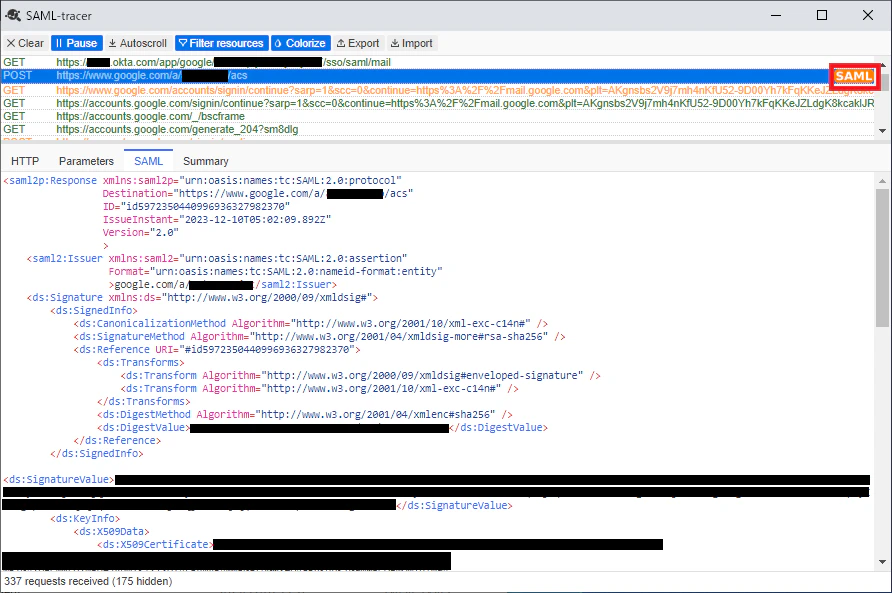The height and width of the screenshot is (593, 892).
Task: Select the okta.com sso/saml/mail GET request
Action: pyautogui.click(x=437, y=62)
